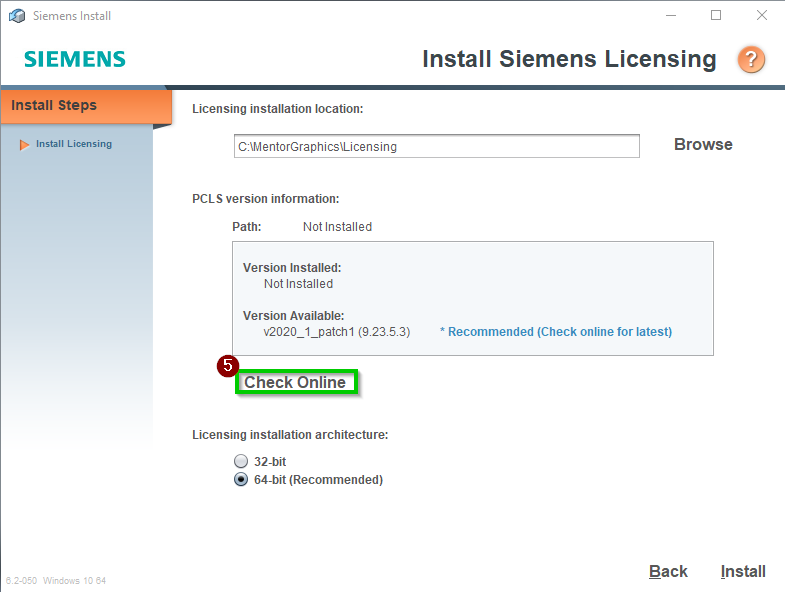Close the Siemens Install window

[x=761, y=16]
